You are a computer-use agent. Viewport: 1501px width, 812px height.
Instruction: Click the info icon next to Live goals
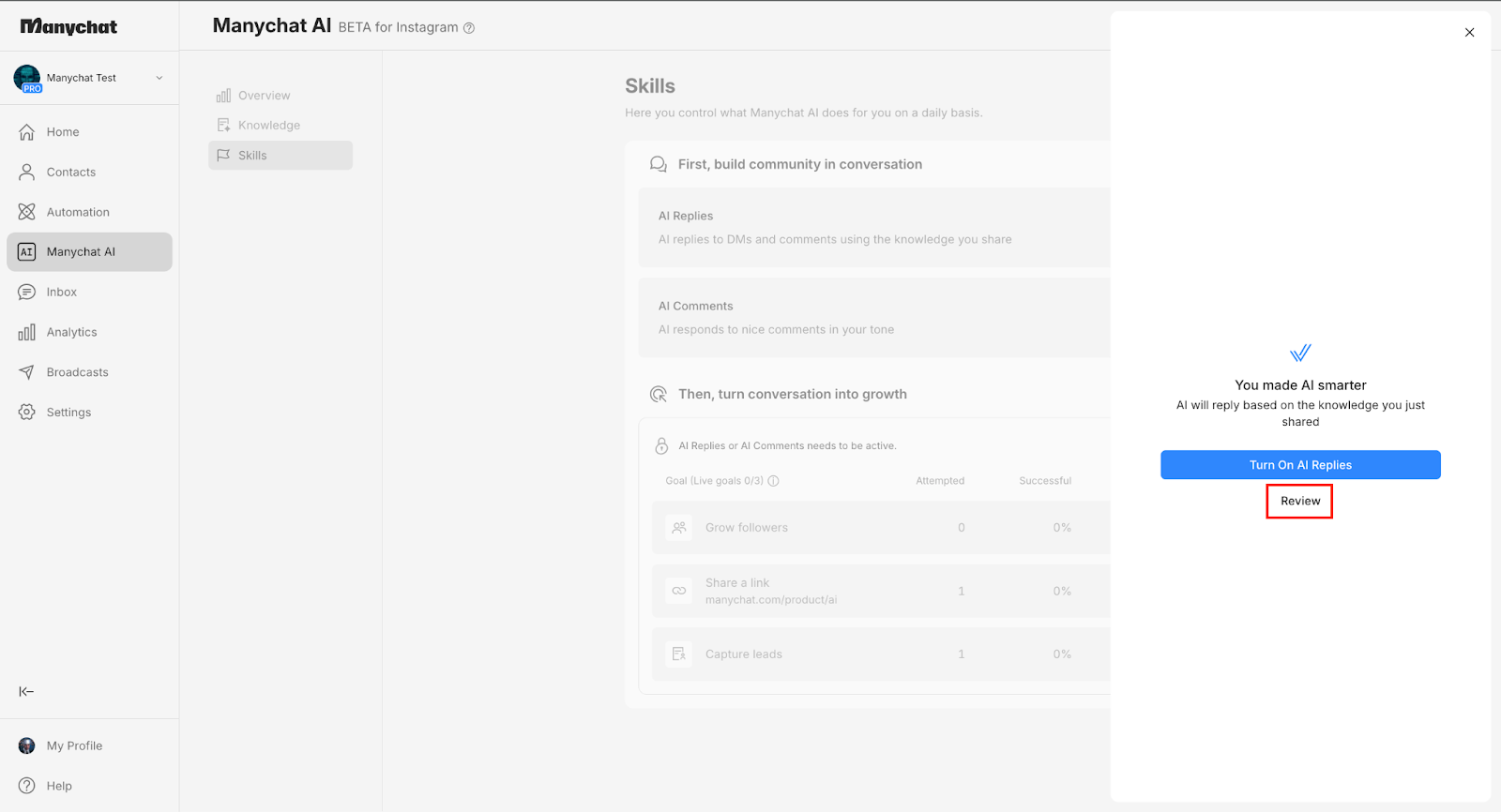[x=774, y=481]
